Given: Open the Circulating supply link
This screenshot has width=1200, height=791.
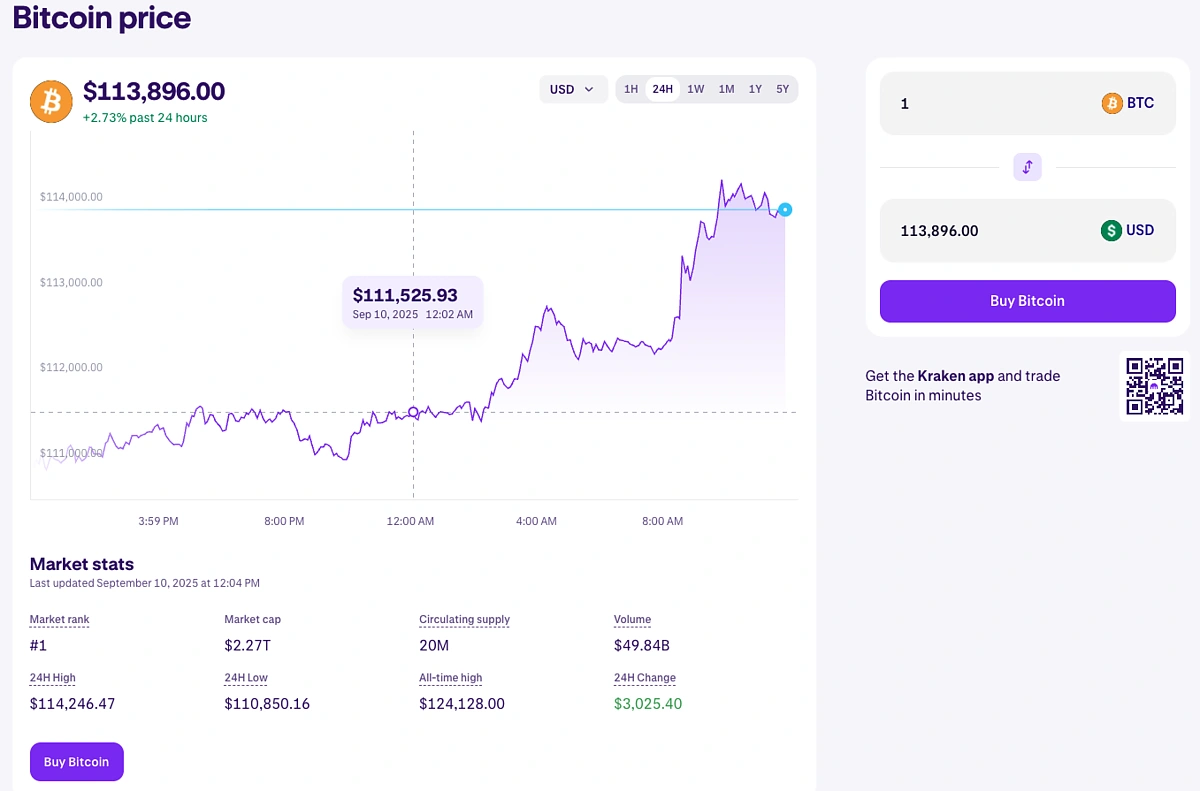Looking at the screenshot, I should click(464, 619).
